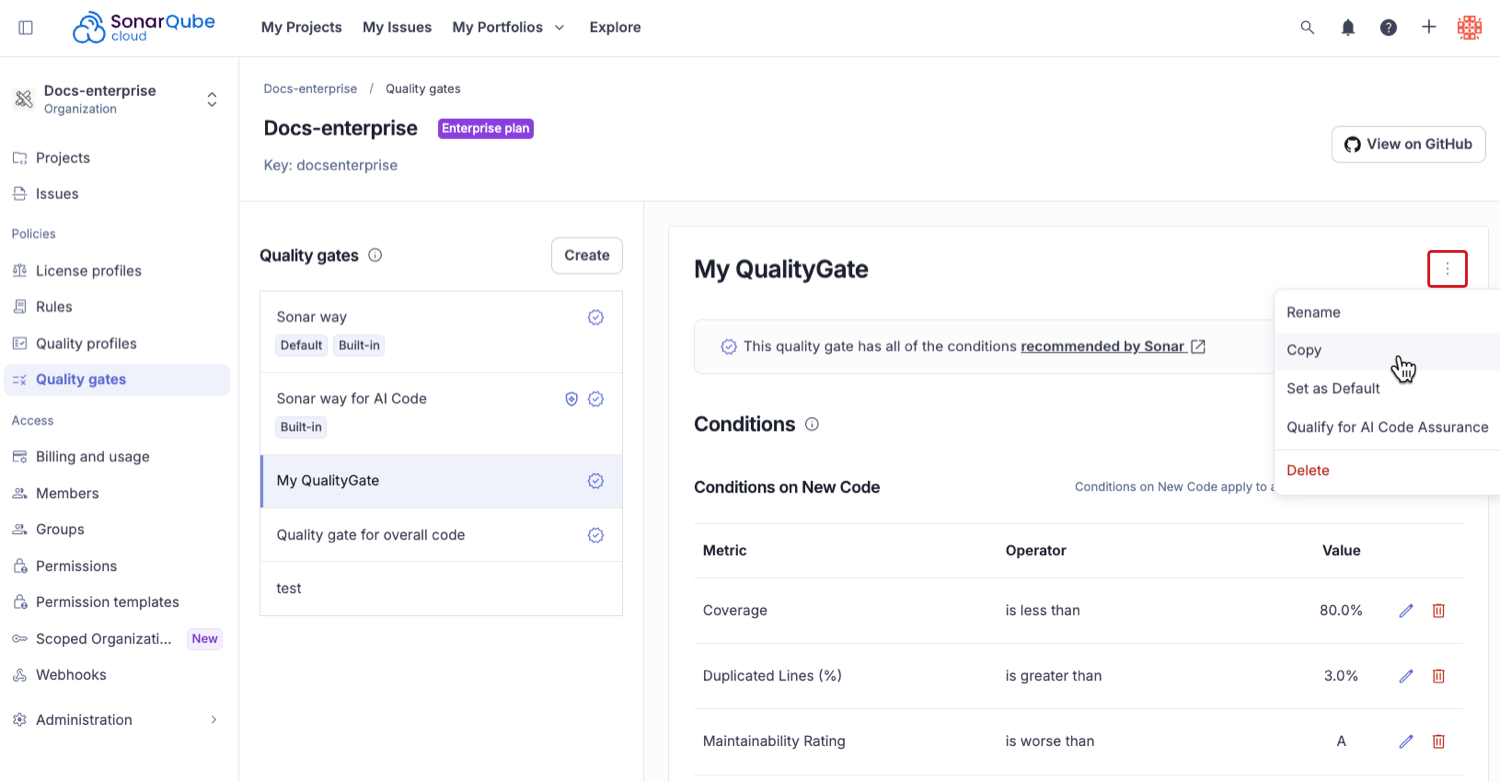Open My Issues in the top navigation
This screenshot has height=782, width=1500.
tap(397, 27)
